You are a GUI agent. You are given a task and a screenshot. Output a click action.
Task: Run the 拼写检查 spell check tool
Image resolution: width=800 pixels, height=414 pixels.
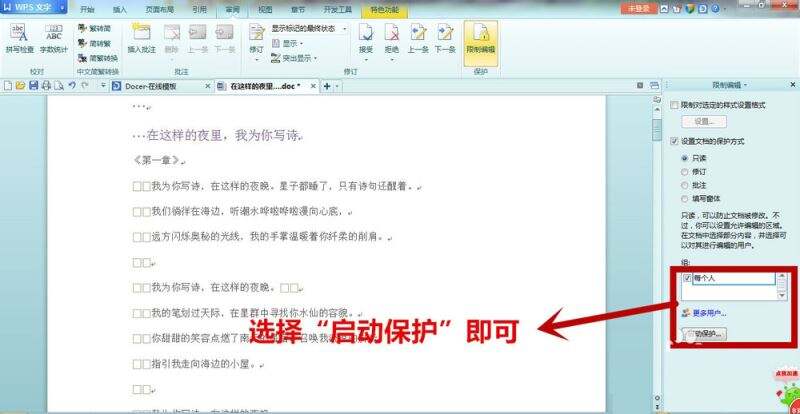(x=19, y=39)
